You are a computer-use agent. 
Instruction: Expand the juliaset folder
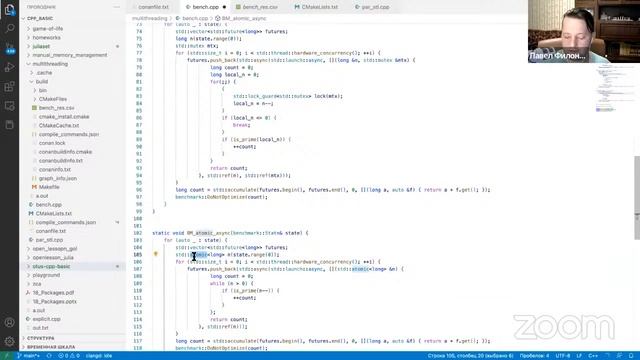[41, 47]
